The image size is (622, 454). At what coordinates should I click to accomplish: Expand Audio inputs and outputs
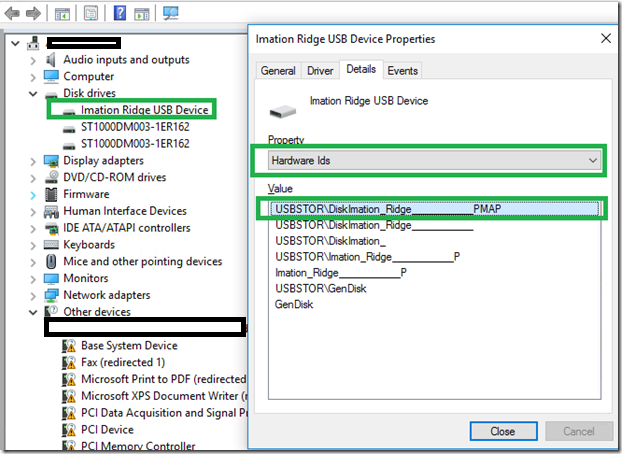(33, 60)
